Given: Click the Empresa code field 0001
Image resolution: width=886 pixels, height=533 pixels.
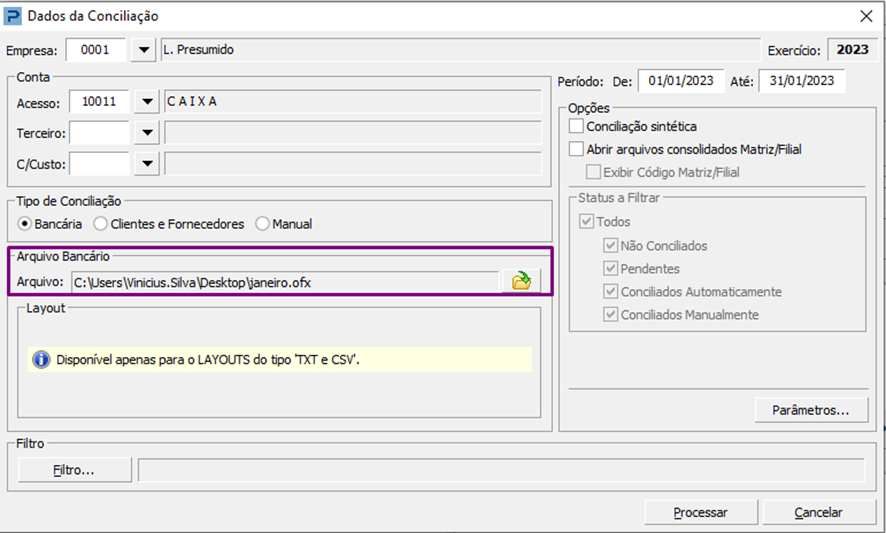Looking at the screenshot, I should coord(95,50).
